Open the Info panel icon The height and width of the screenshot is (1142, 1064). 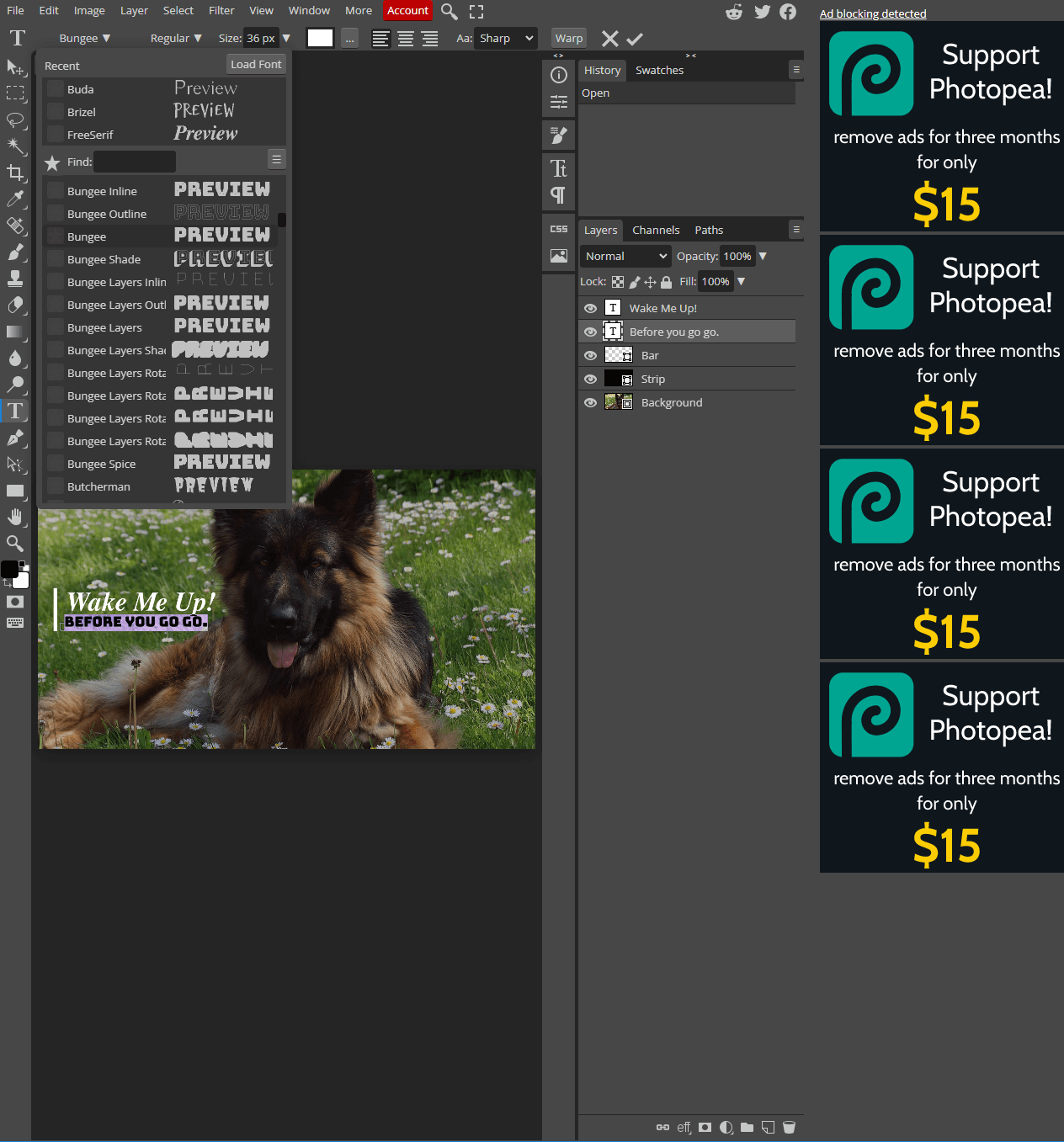(559, 75)
